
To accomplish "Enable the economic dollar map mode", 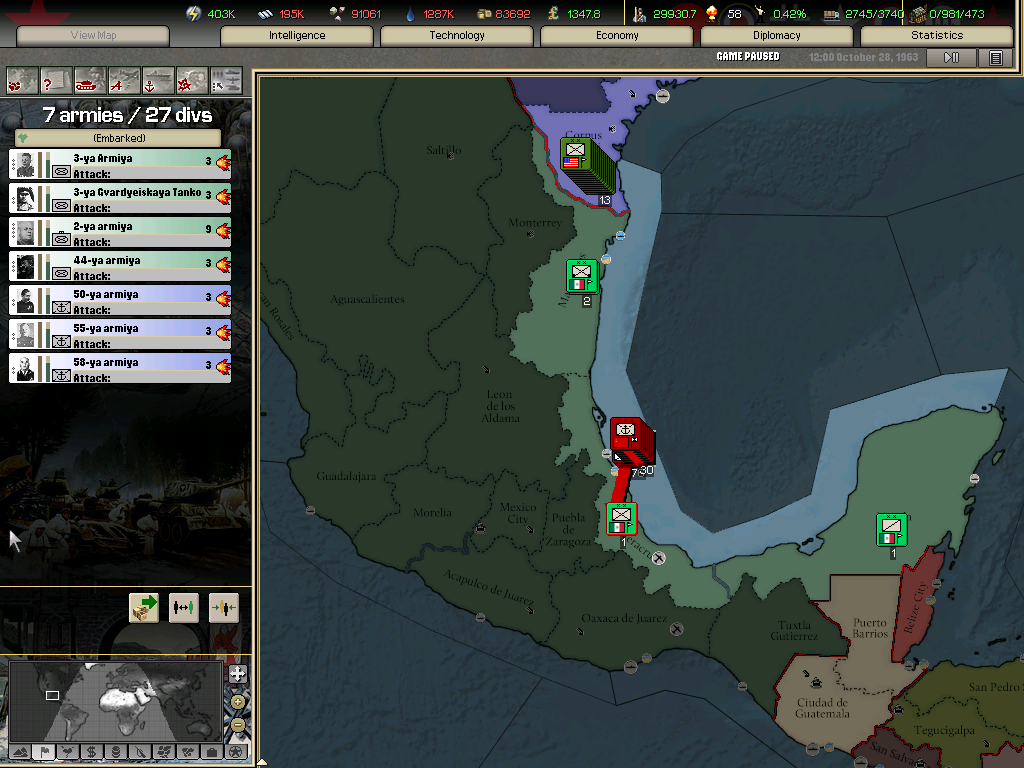I will click(x=91, y=751).
